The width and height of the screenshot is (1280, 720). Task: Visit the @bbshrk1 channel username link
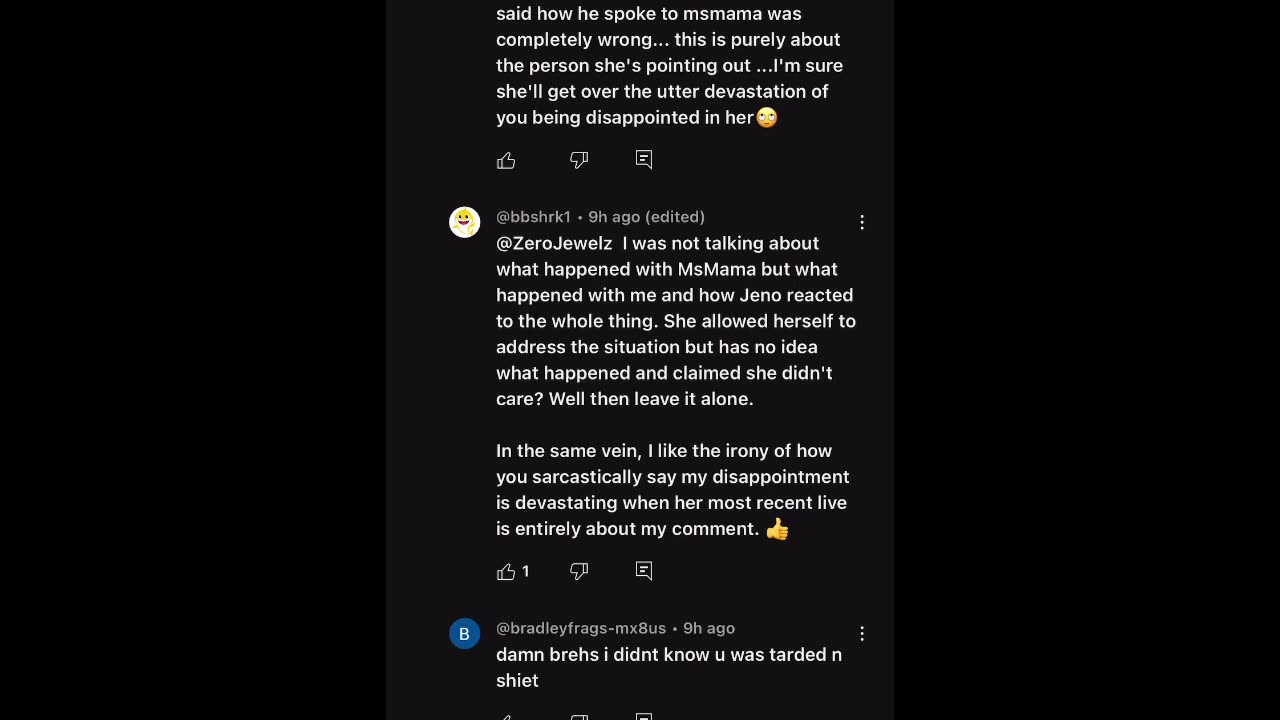[533, 217]
